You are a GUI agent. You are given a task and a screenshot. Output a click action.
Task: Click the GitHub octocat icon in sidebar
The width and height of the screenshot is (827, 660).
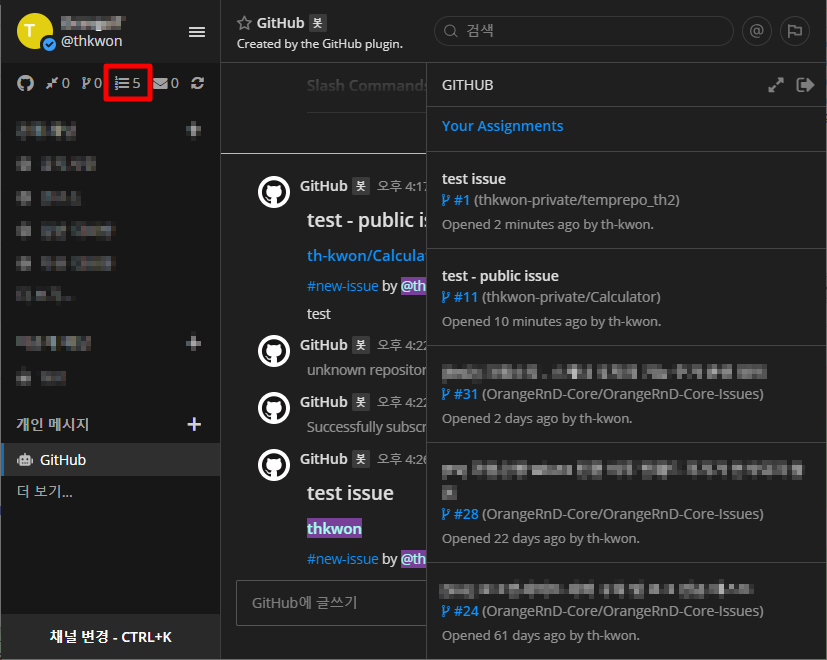tap(25, 83)
